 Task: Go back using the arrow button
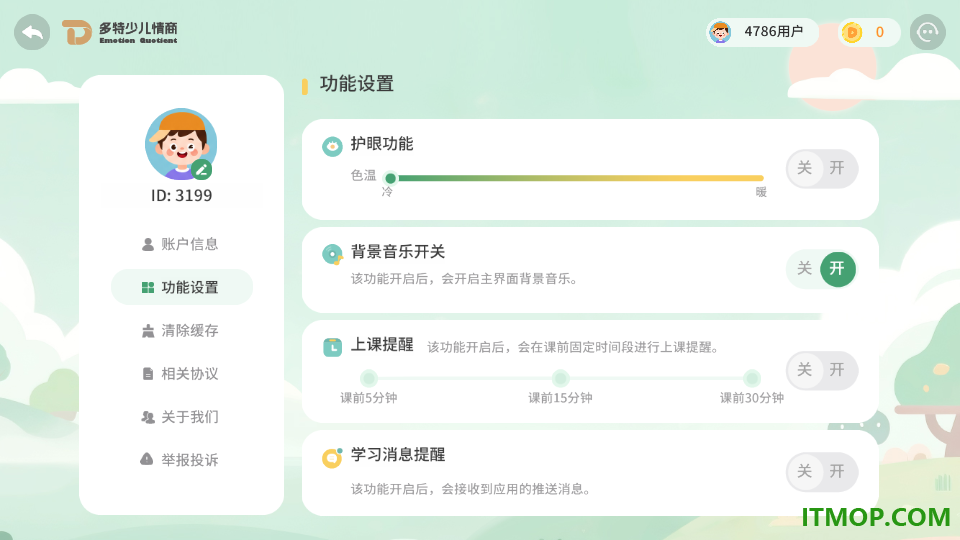[32, 32]
